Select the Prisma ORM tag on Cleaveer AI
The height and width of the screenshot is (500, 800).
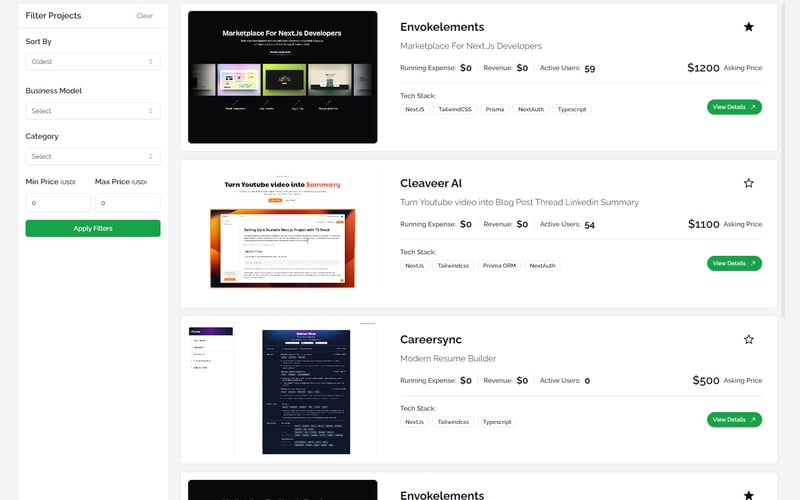[499, 265]
